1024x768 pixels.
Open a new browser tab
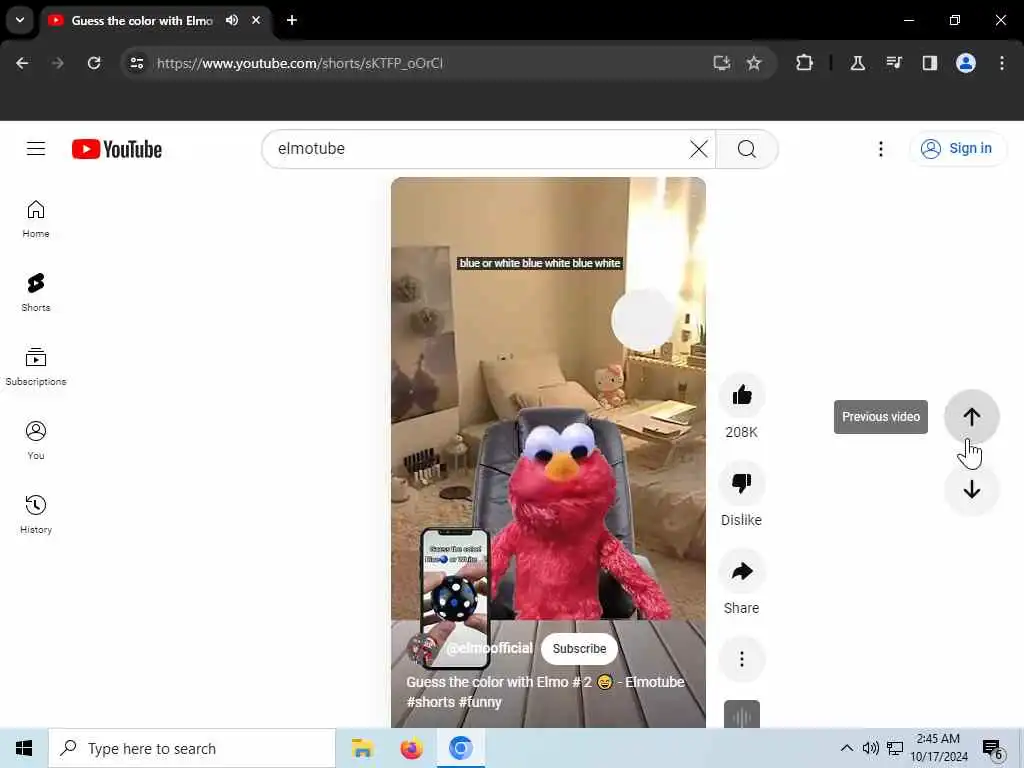[x=292, y=20]
